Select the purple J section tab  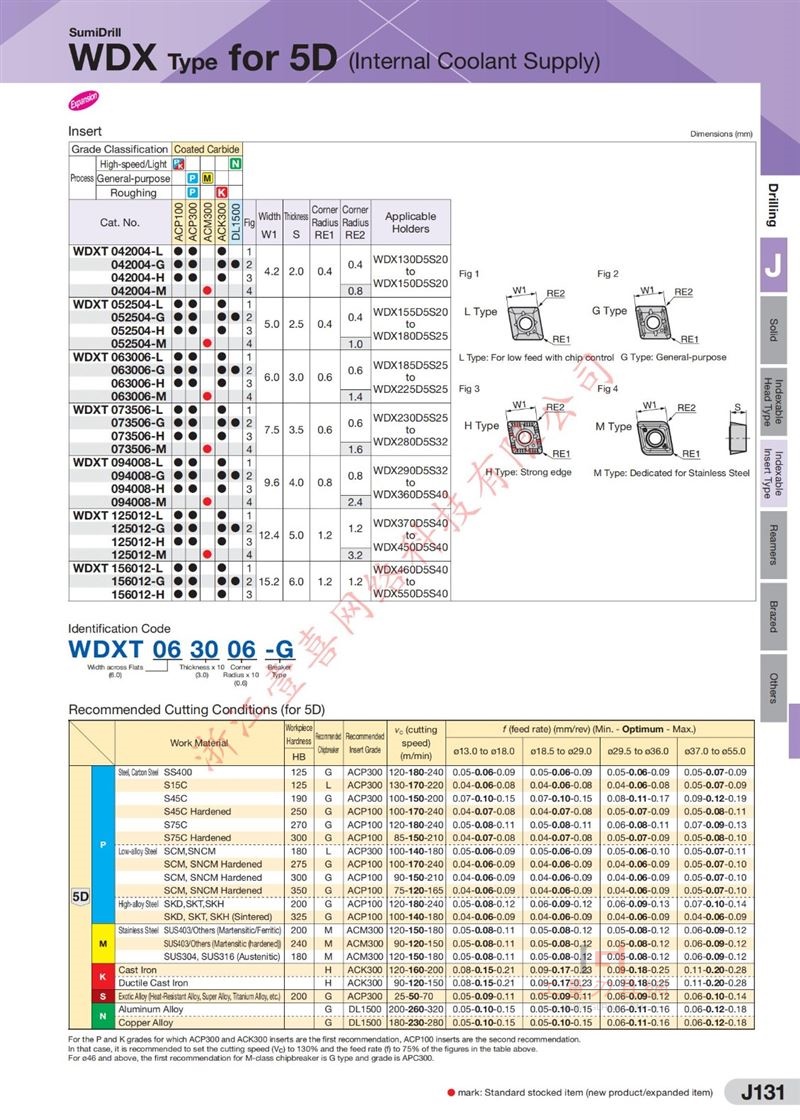pyautogui.click(x=773, y=265)
